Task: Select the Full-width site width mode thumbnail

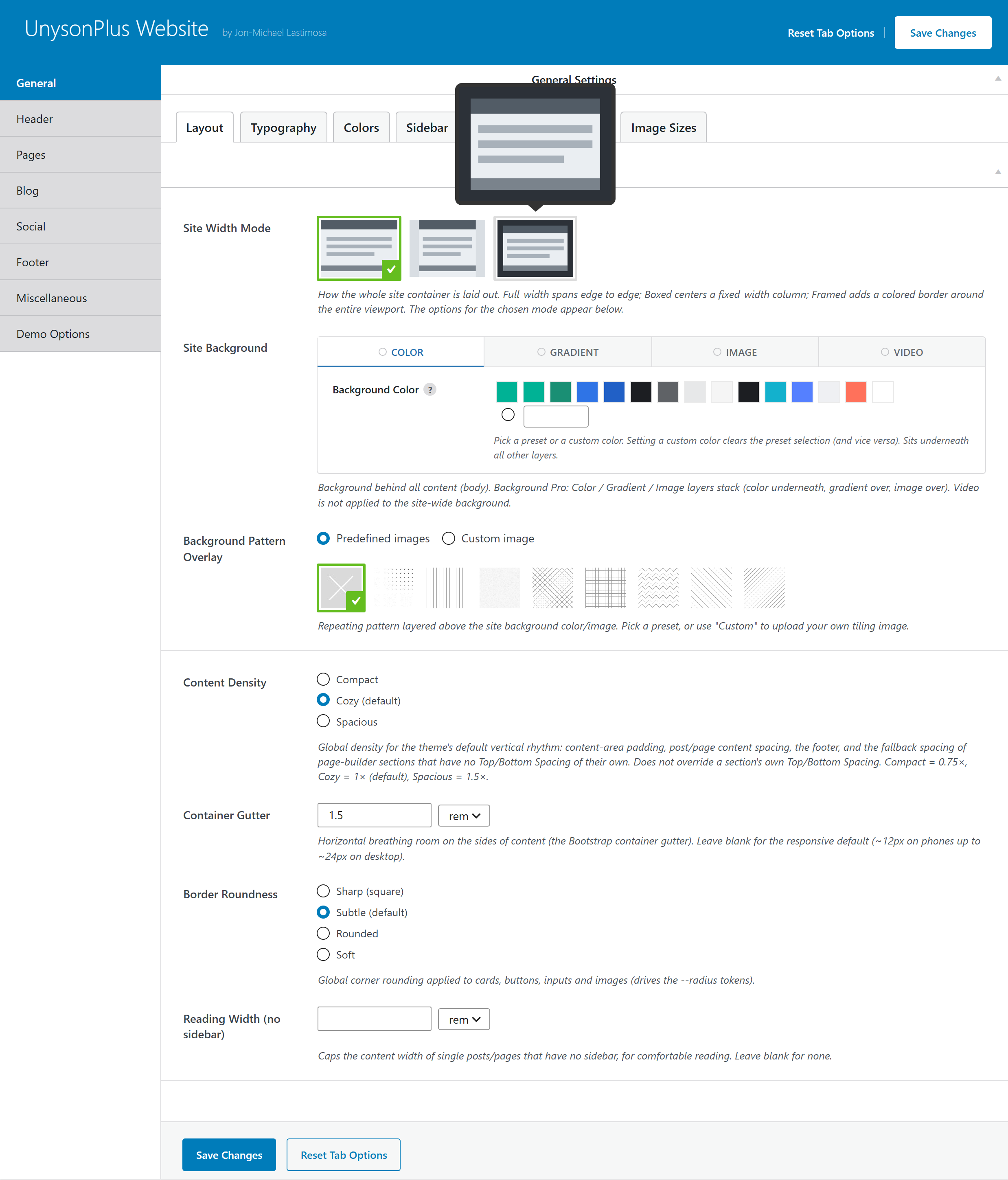Action: pyautogui.click(x=359, y=248)
